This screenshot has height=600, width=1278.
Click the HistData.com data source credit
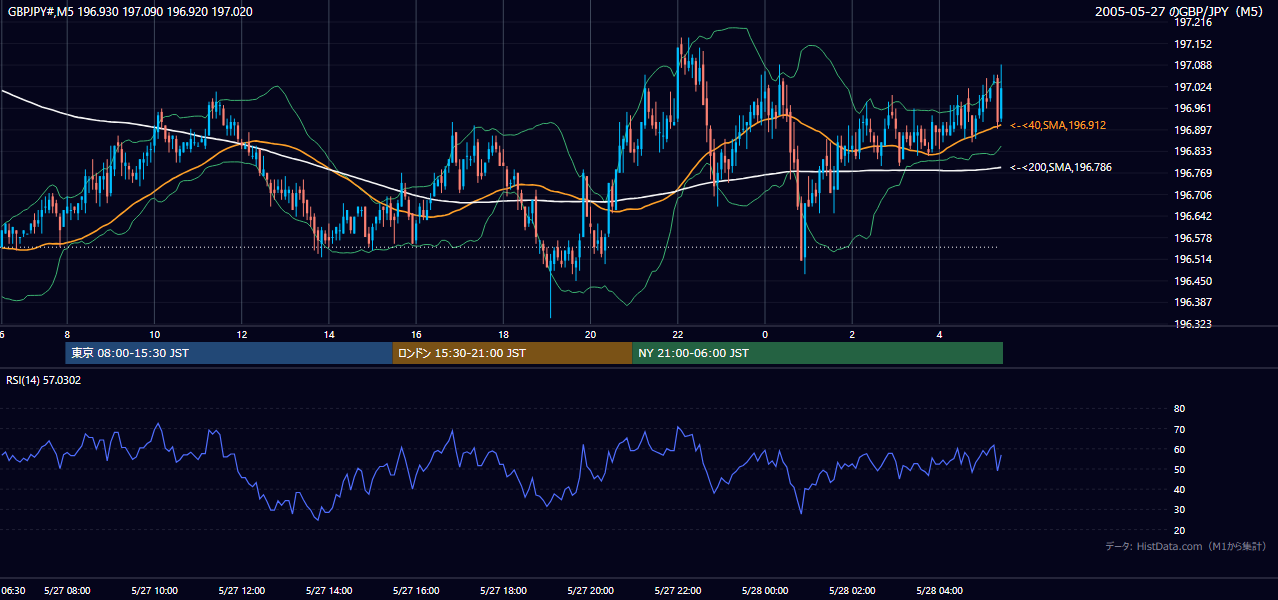pos(1186,546)
